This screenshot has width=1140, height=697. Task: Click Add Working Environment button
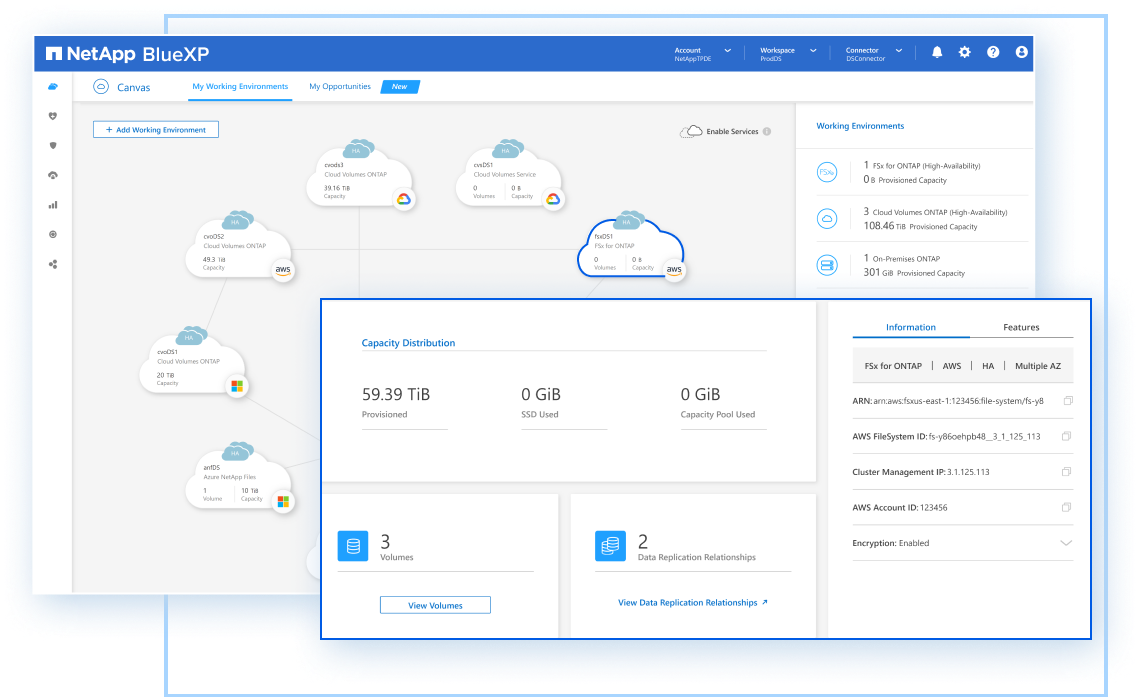[155, 130]
